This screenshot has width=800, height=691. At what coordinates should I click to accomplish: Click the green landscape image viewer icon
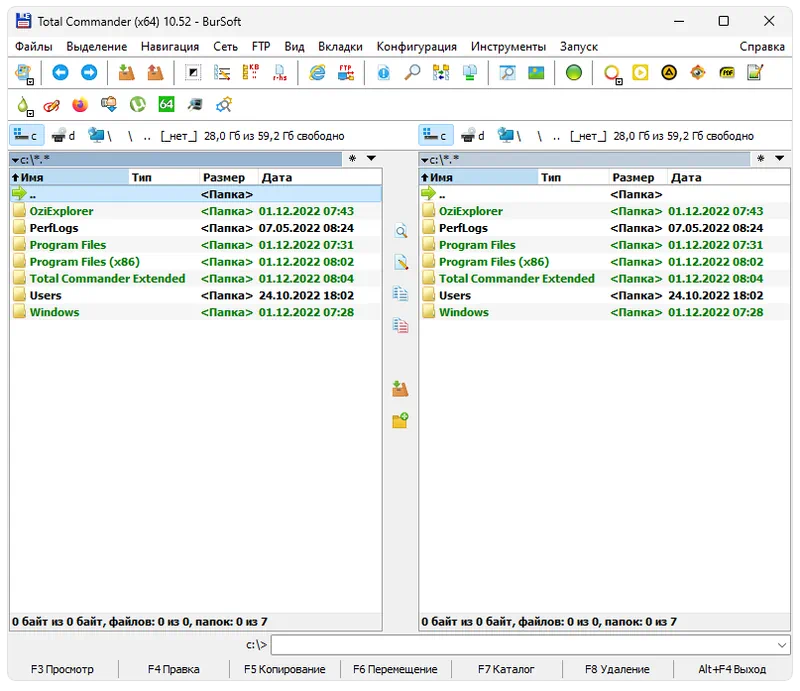pyautogui.click(x=536, y=72)
